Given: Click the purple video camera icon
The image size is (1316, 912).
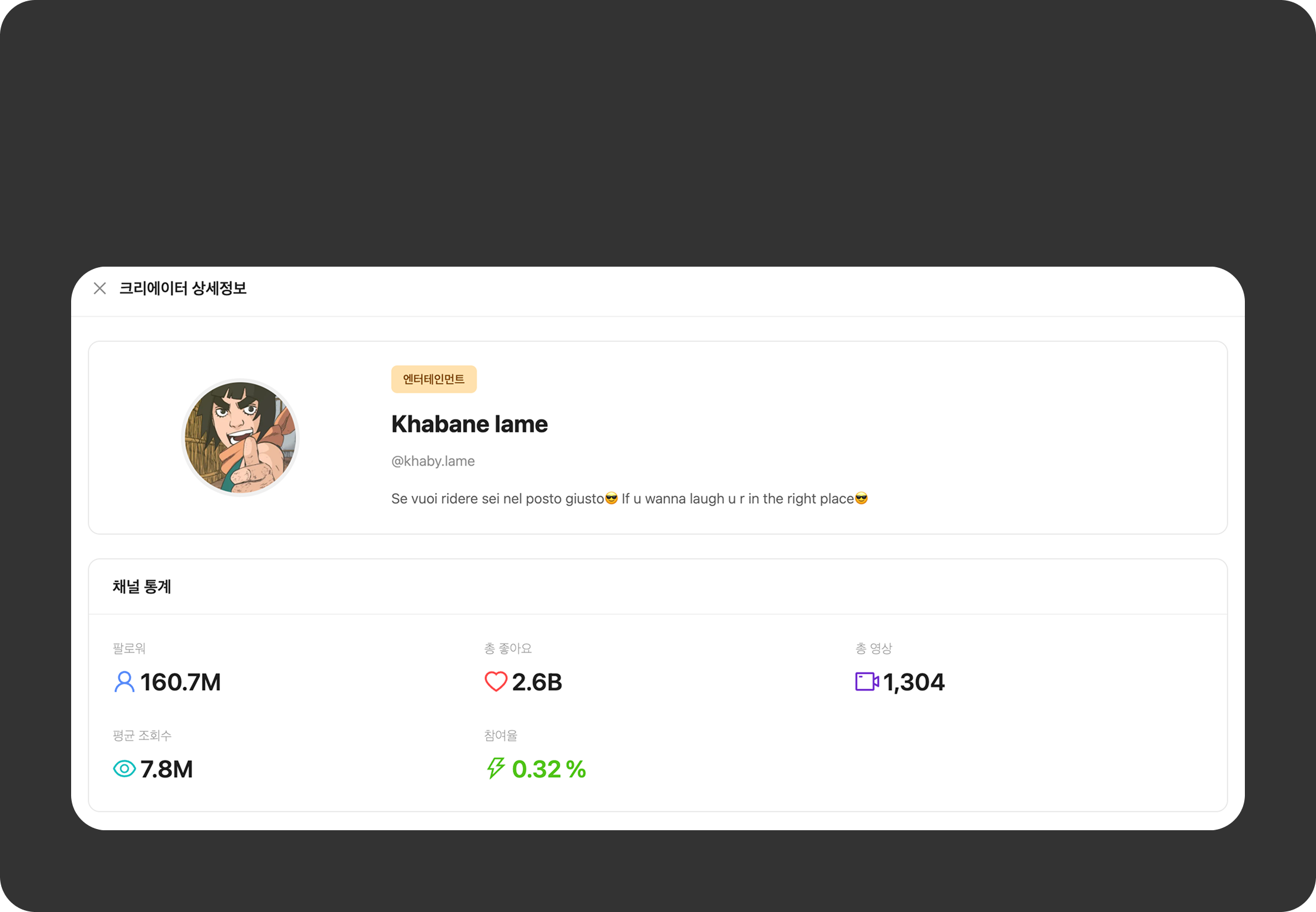Looking at the screenshot, I should tap(867, 682).
